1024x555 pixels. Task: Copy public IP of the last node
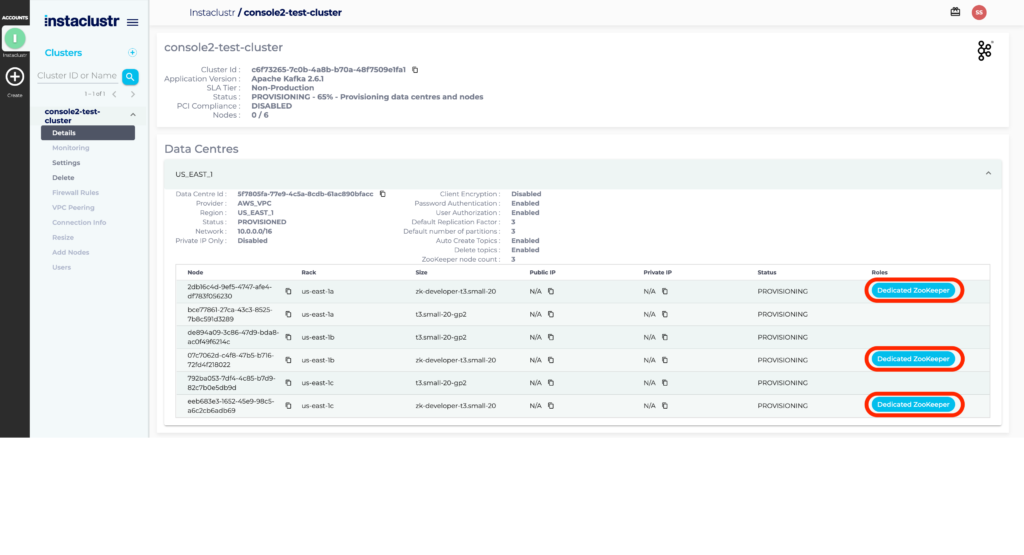coord(550,405)
